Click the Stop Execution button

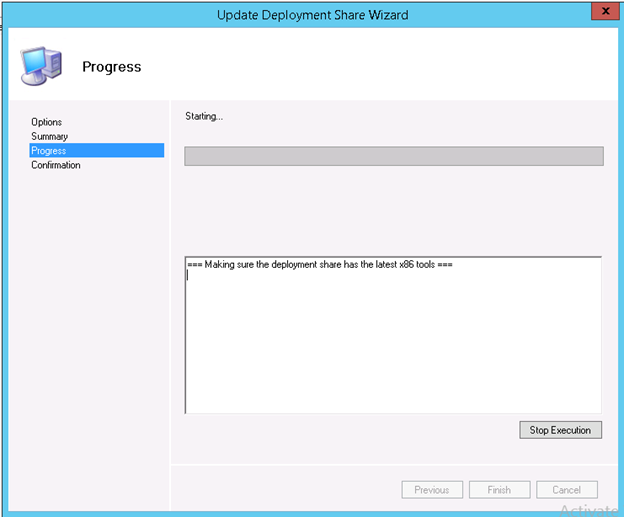pyautogui.click(x=560, y=430)
